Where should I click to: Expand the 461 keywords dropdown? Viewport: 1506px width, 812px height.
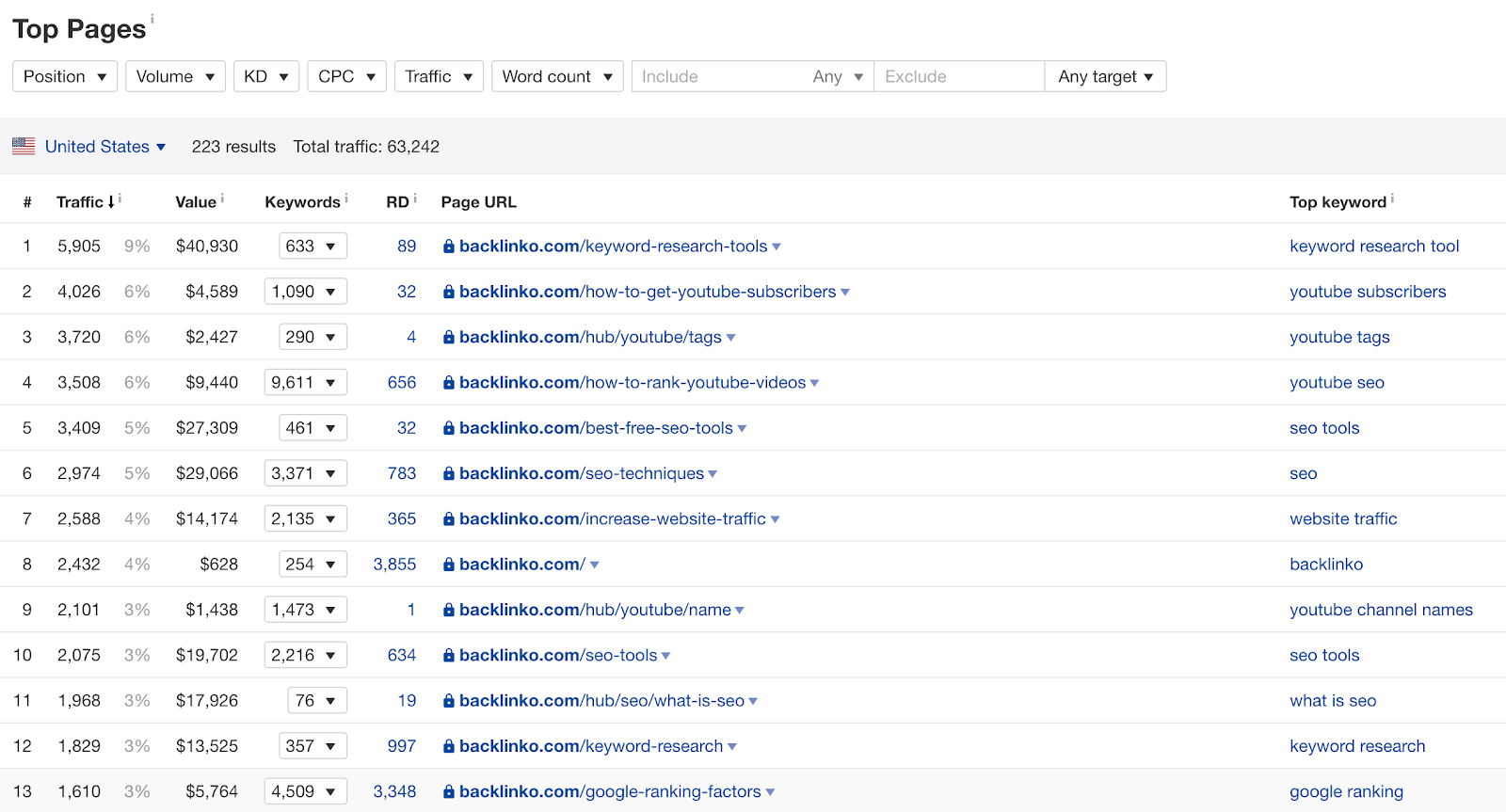point(312,428)
